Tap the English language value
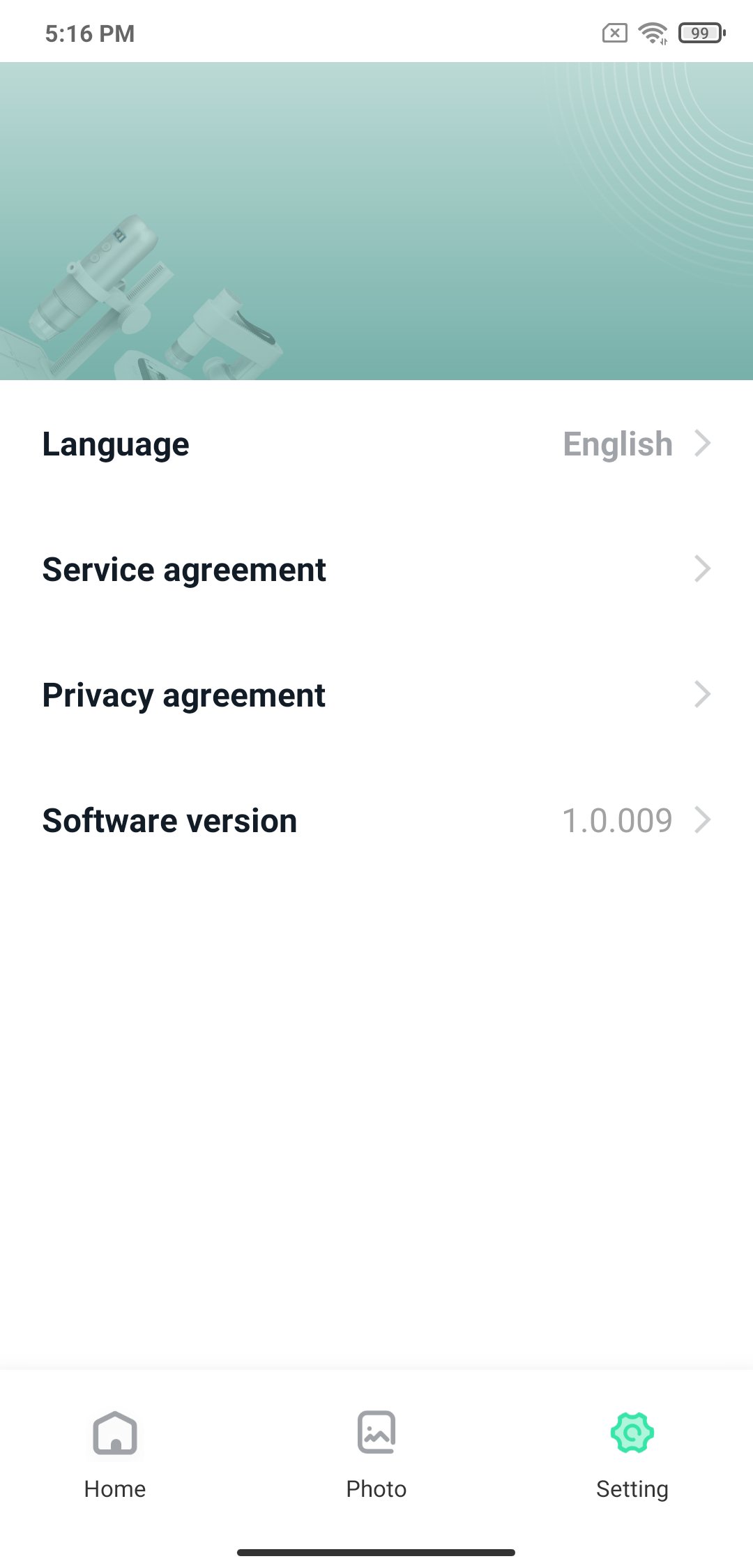This screenshot has height=1568, width=753. 618,444
